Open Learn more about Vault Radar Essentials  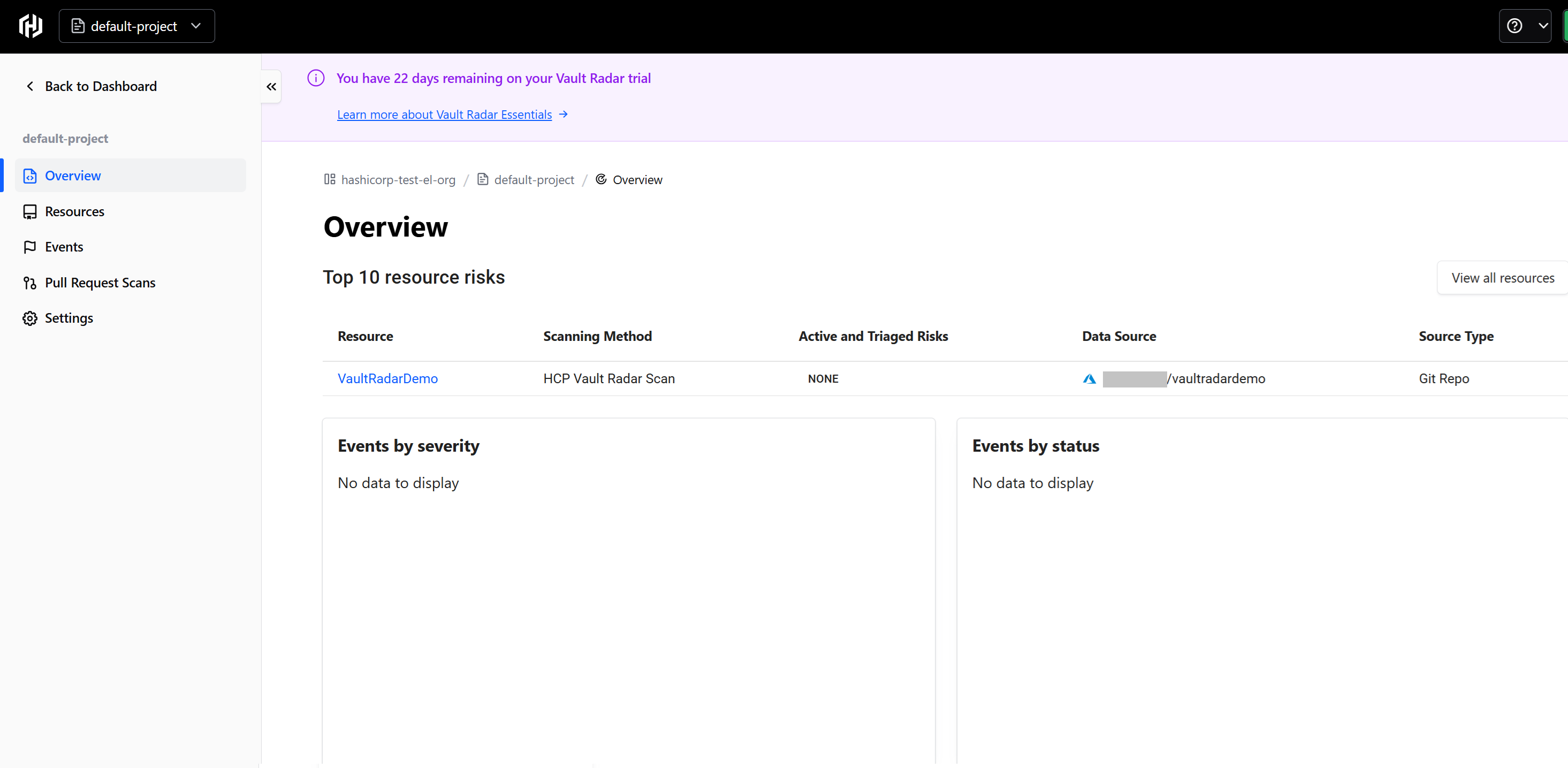click(444, 115)
